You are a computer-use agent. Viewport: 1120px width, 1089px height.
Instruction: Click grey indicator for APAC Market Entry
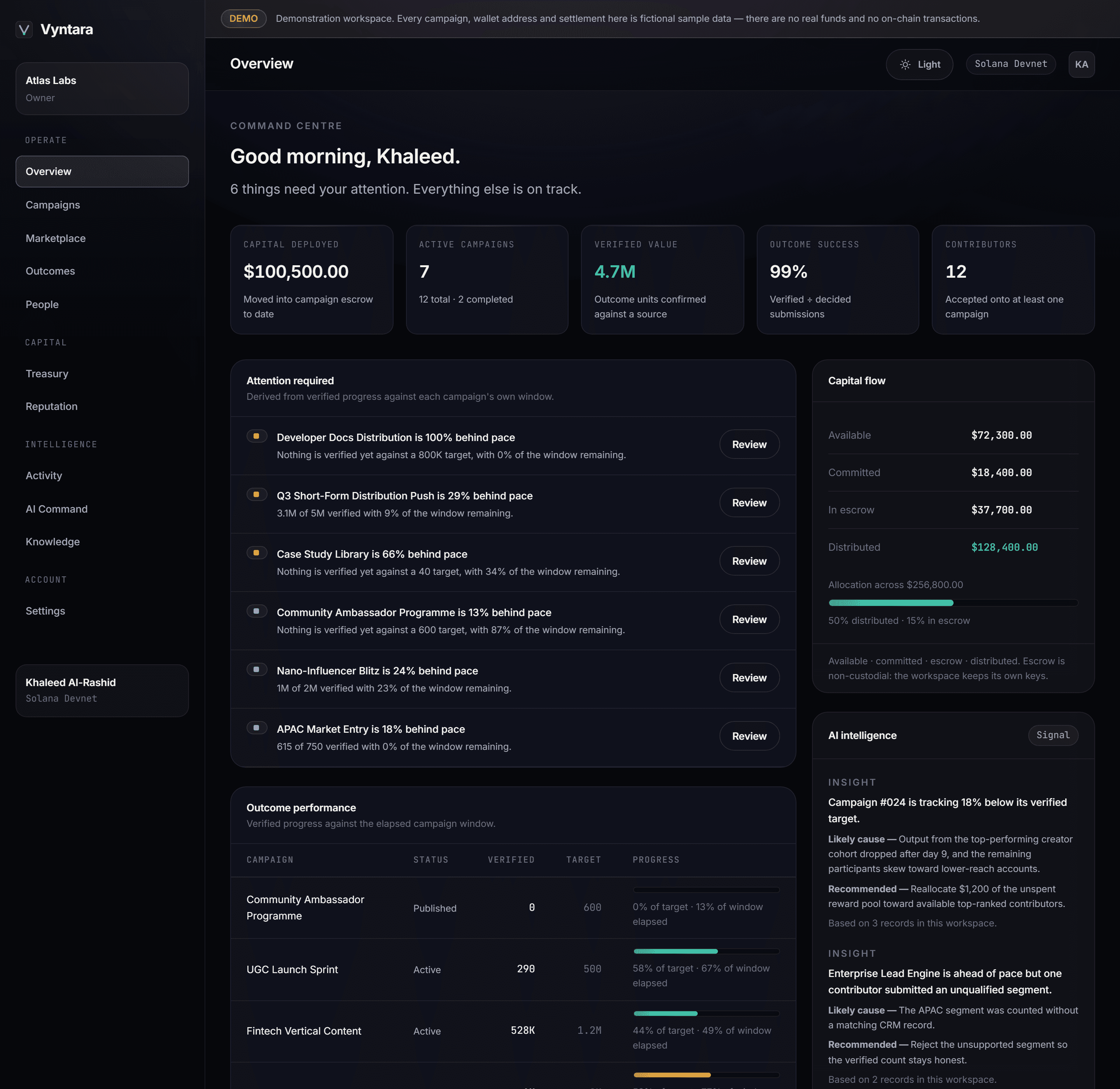pos(257,728)
